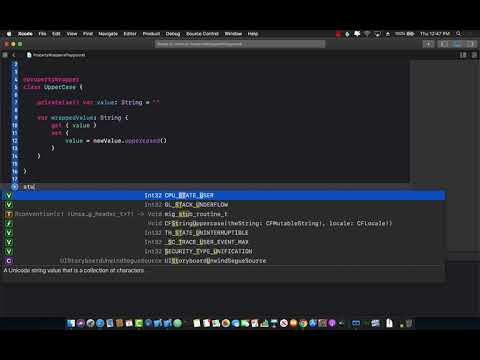Open the Editor menu
The height and width of the screenshot is (360, 480).
(130, 34)
